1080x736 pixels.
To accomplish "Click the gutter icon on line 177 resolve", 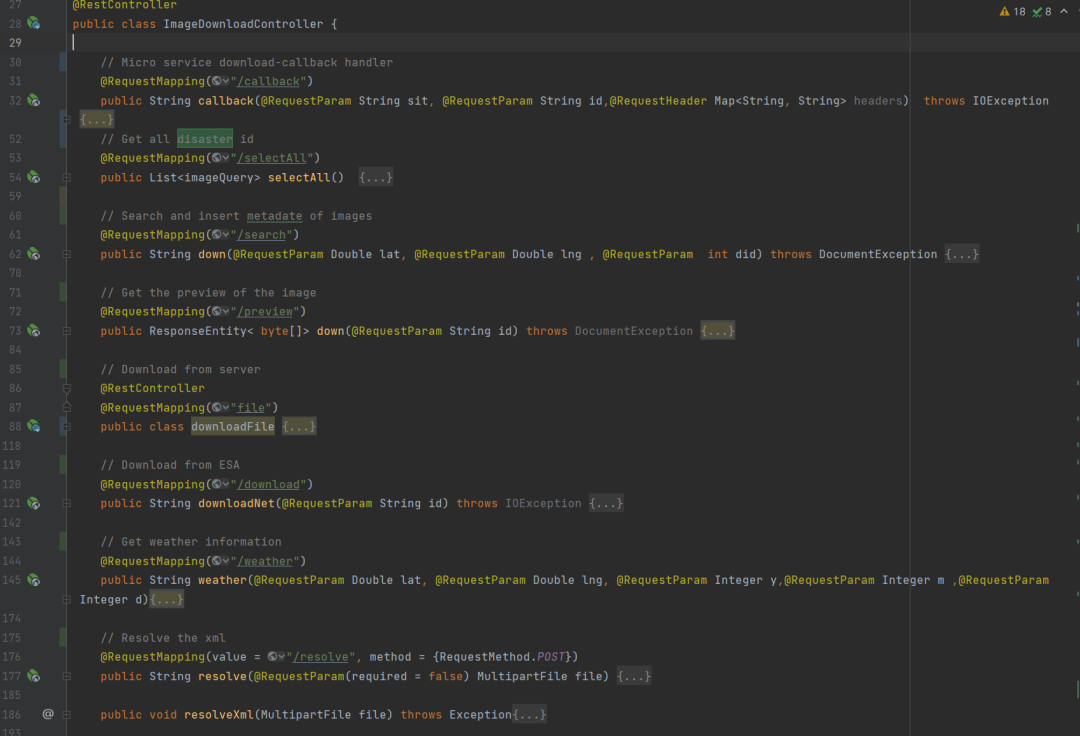I will (x=33, y=676).
